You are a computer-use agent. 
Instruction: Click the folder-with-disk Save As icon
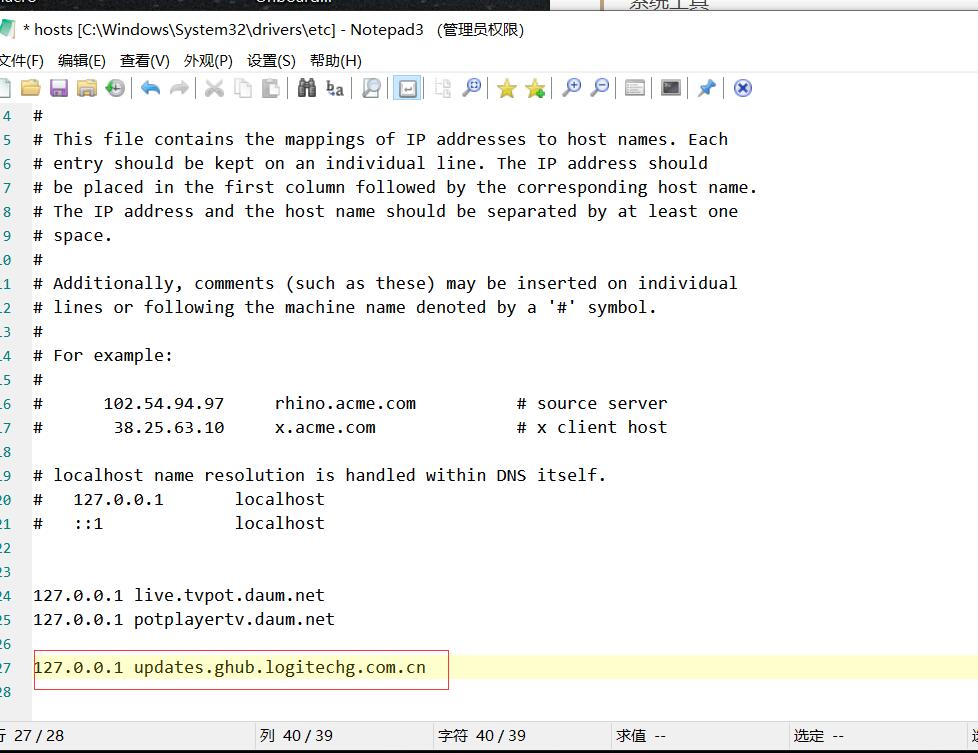(x=87, y=88)
